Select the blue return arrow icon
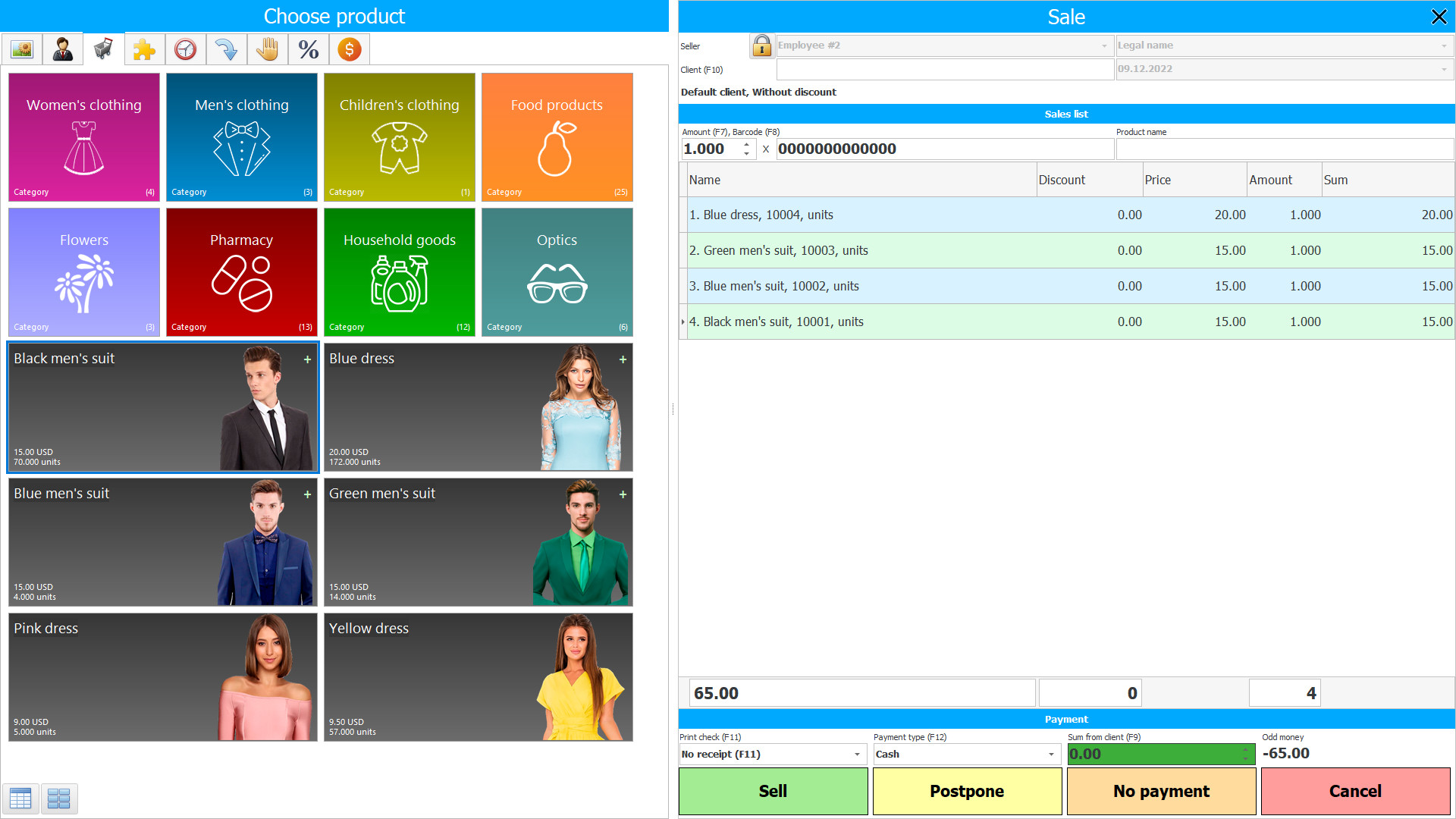This screenshot has height=819, width=1456. click(226, 49)
